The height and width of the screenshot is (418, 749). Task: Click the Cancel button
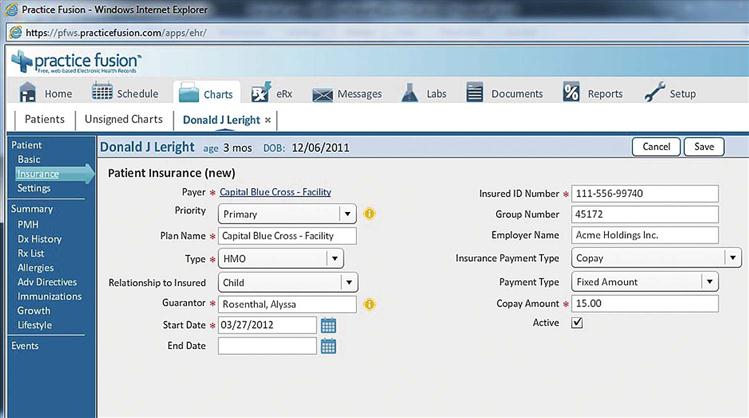click(x=656, y=147)
